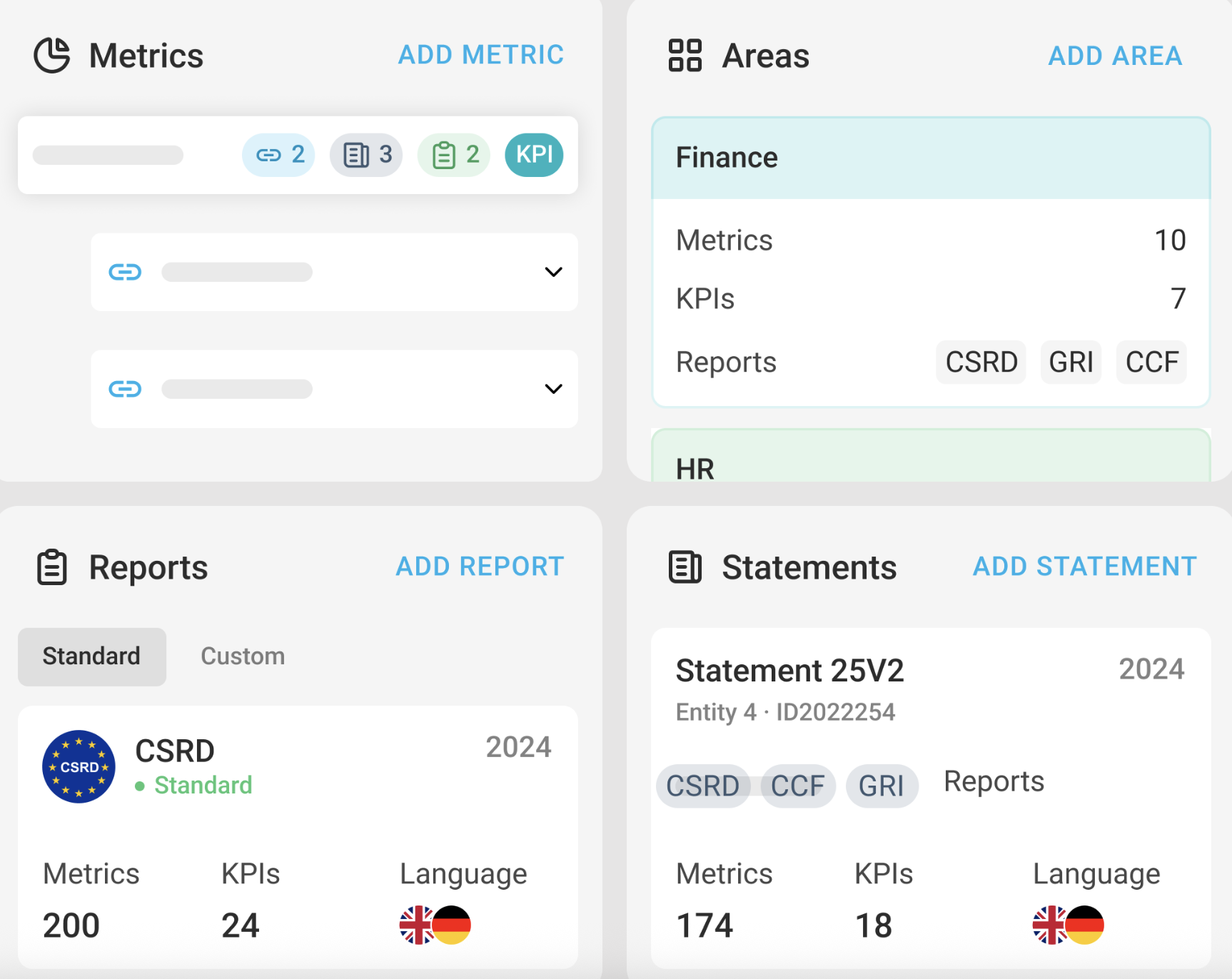Expand the first linked metric row
1232x979 pixels.
553,272
